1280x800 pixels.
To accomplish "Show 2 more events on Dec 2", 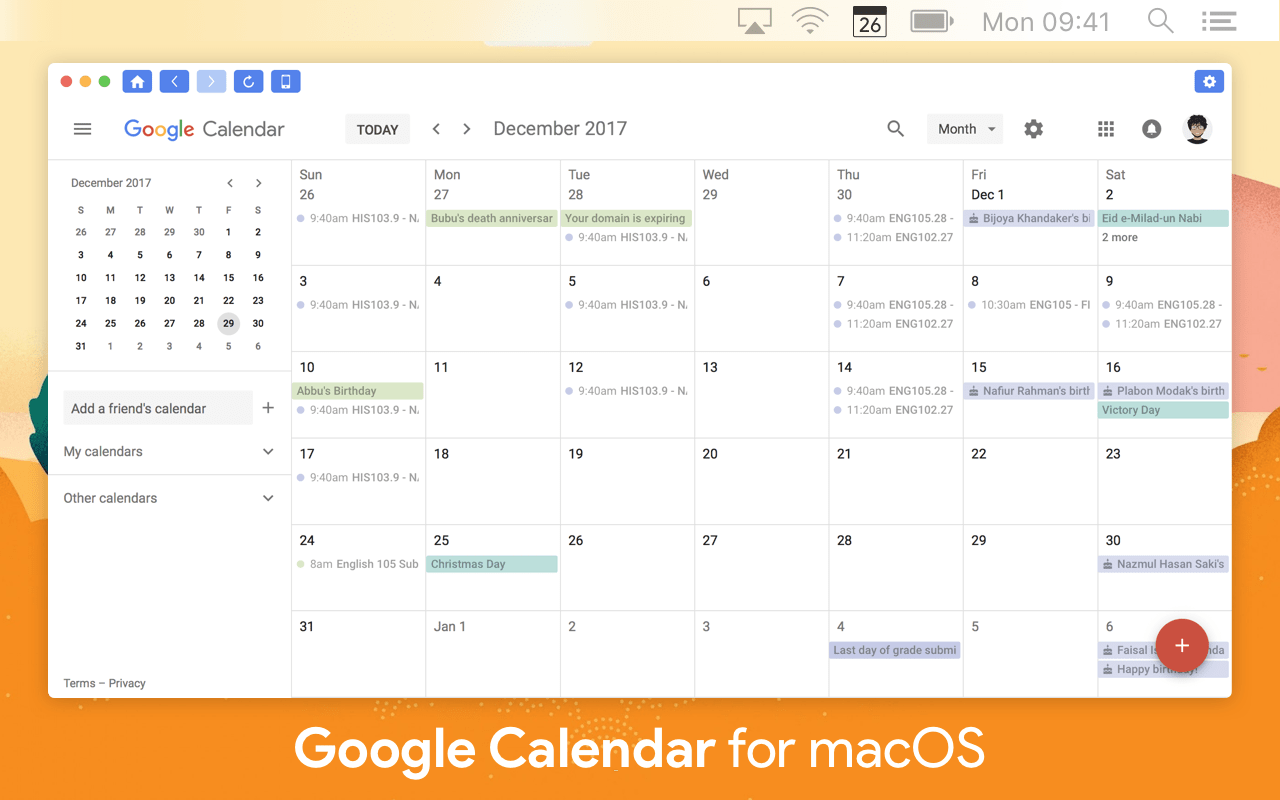I will point(1120,237).
